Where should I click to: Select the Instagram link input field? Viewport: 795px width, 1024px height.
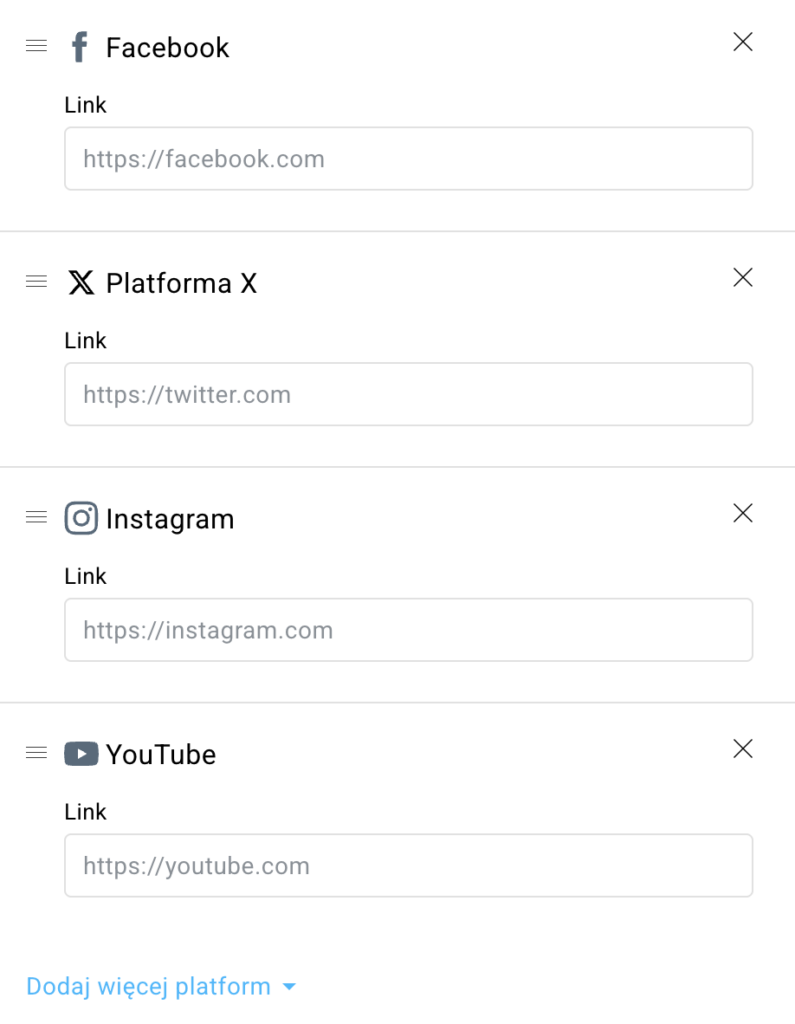[408, 630]
